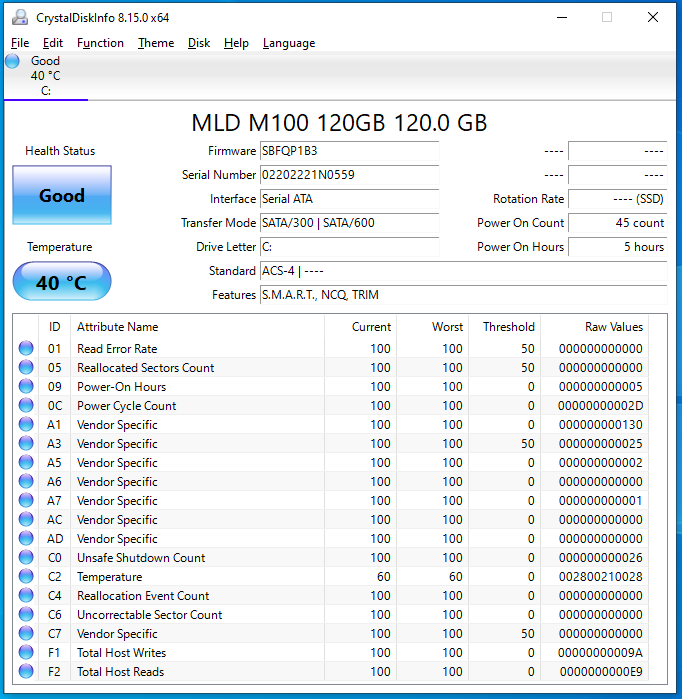Click status orb for Uncorrectable Sector Count
The image size is (682, 699).
pos(26,614)
